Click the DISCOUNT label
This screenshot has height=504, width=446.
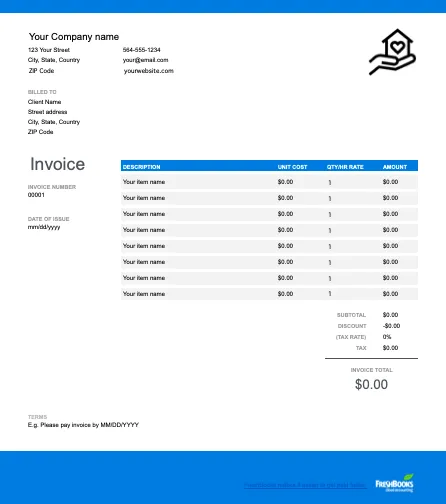click(x=352, y=326)
